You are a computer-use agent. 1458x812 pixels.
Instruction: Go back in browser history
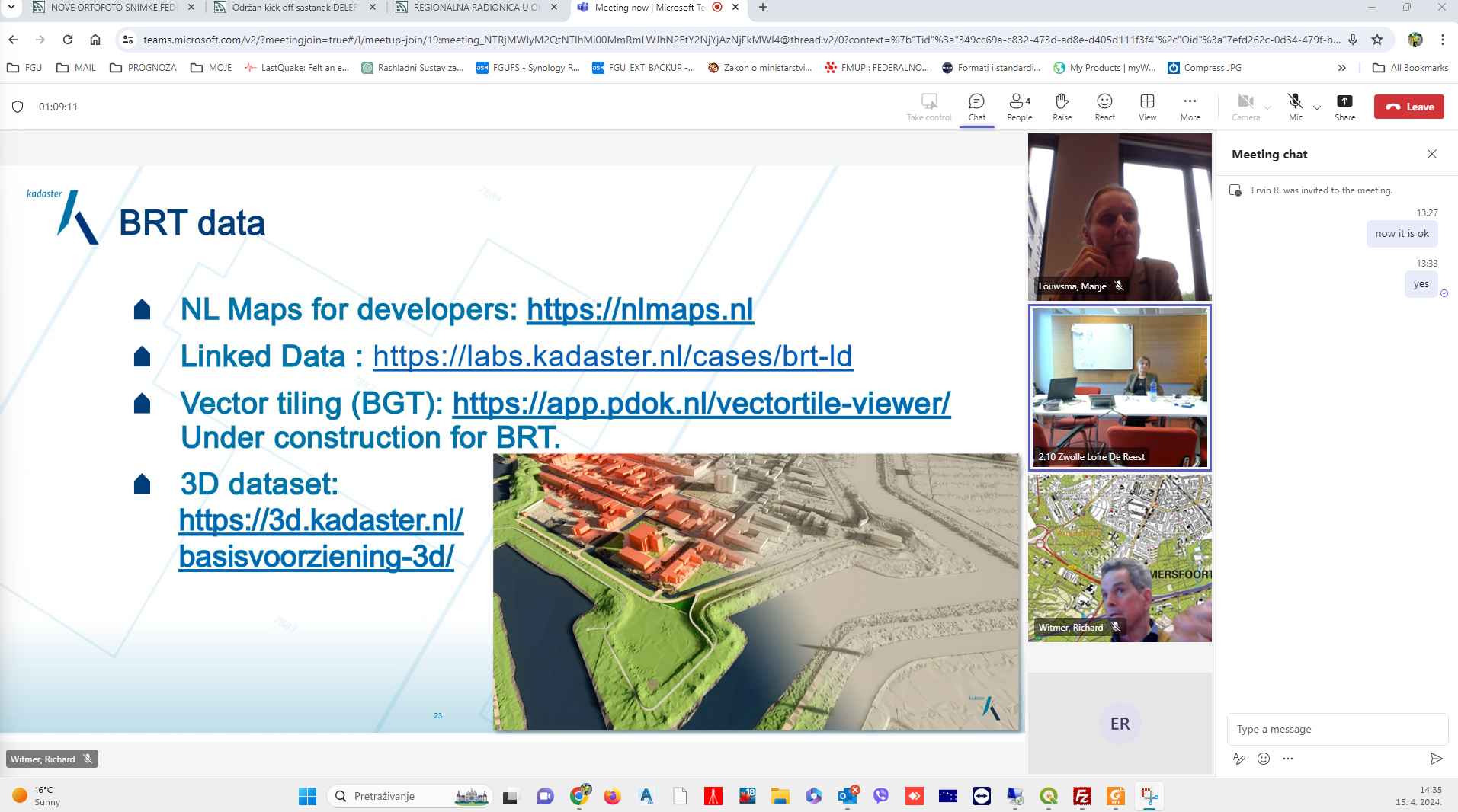[13, 40]
